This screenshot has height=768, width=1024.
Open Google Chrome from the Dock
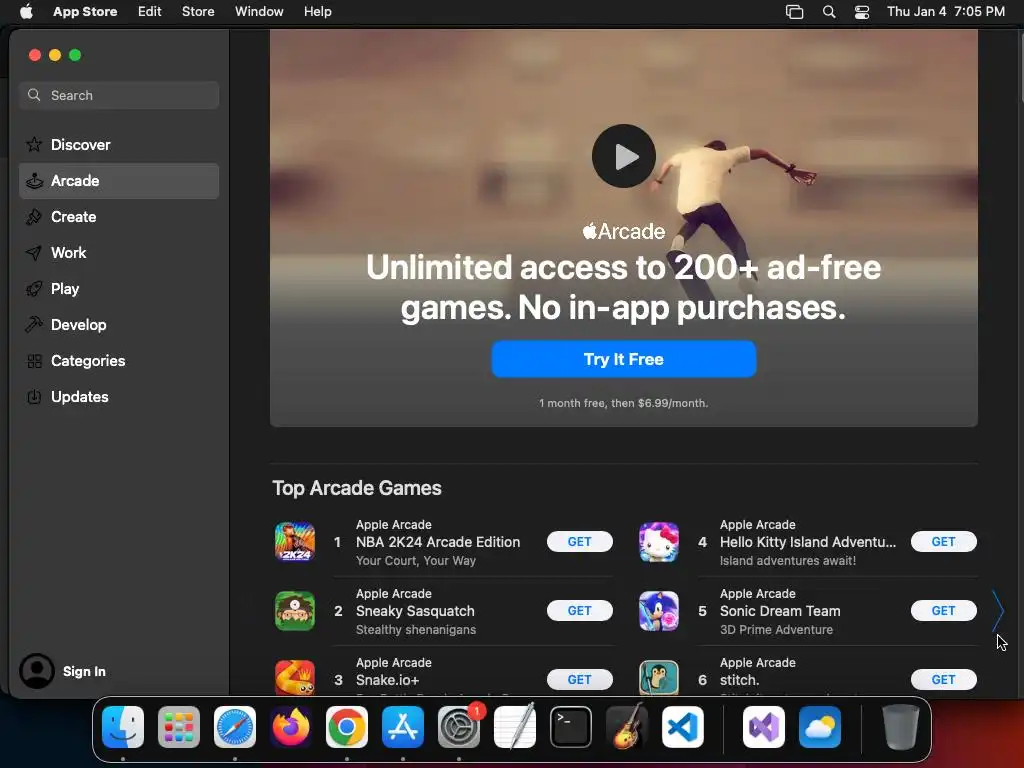[x=347, y=727]
